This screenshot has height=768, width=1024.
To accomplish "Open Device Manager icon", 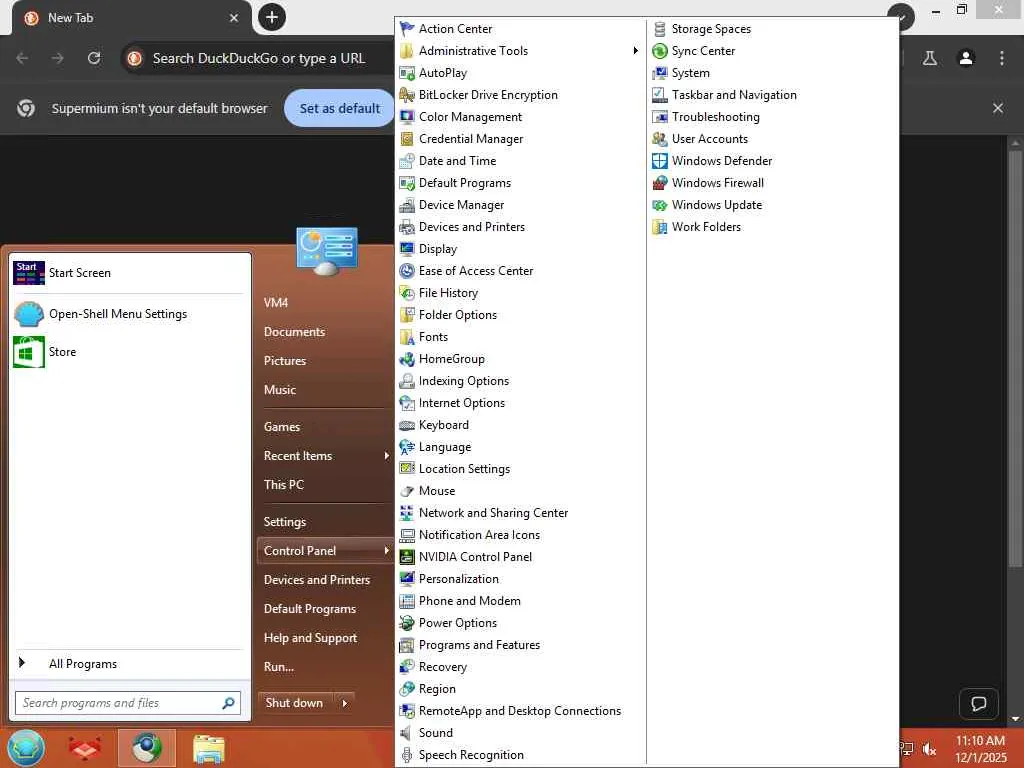I will click(x=407, y=205).
